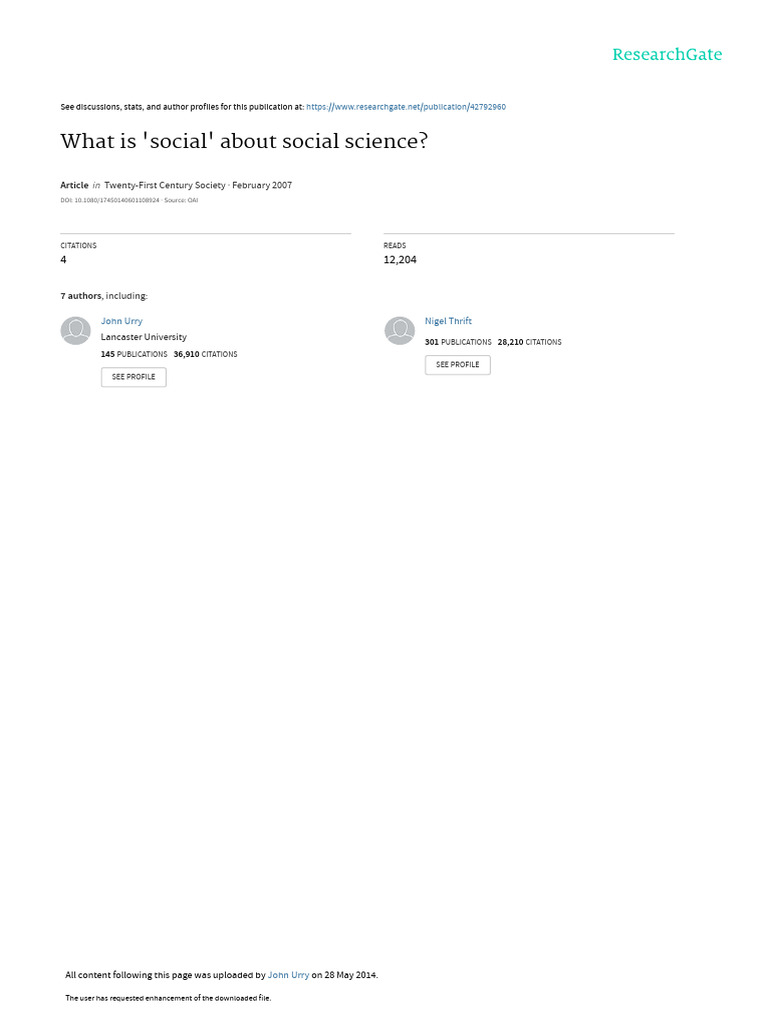
Task: Click the Twenty-First Century Society journal name
Action: pyautogui.click(x=171, y=185)
